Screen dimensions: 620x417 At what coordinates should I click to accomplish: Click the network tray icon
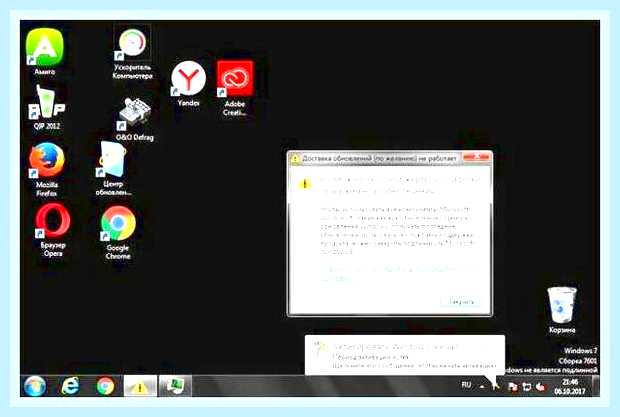(x=527, y=387)
